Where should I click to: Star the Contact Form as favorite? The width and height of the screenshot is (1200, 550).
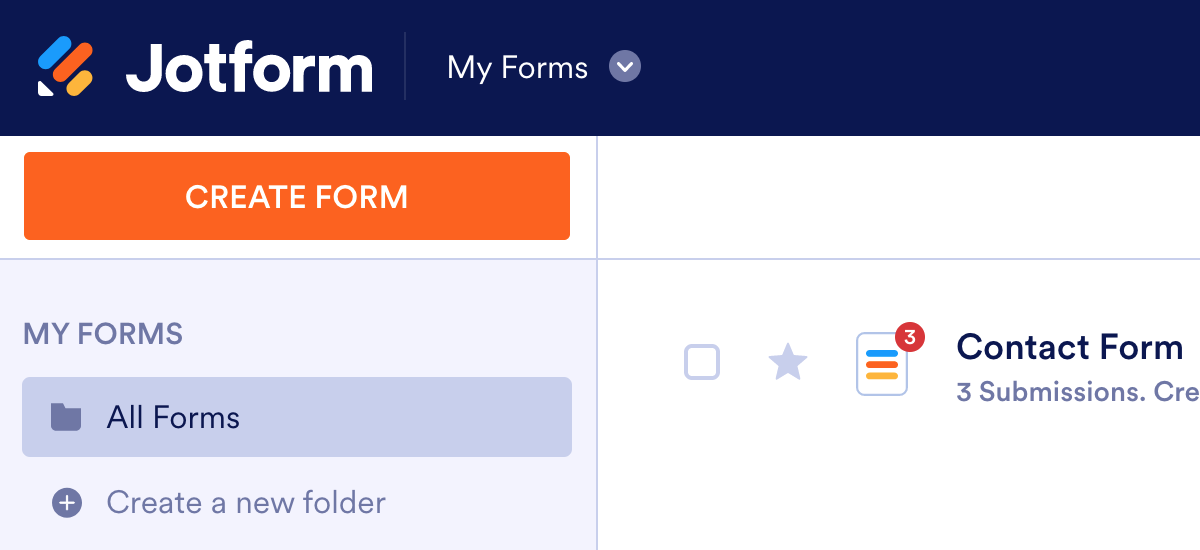[x=788, y=362]
